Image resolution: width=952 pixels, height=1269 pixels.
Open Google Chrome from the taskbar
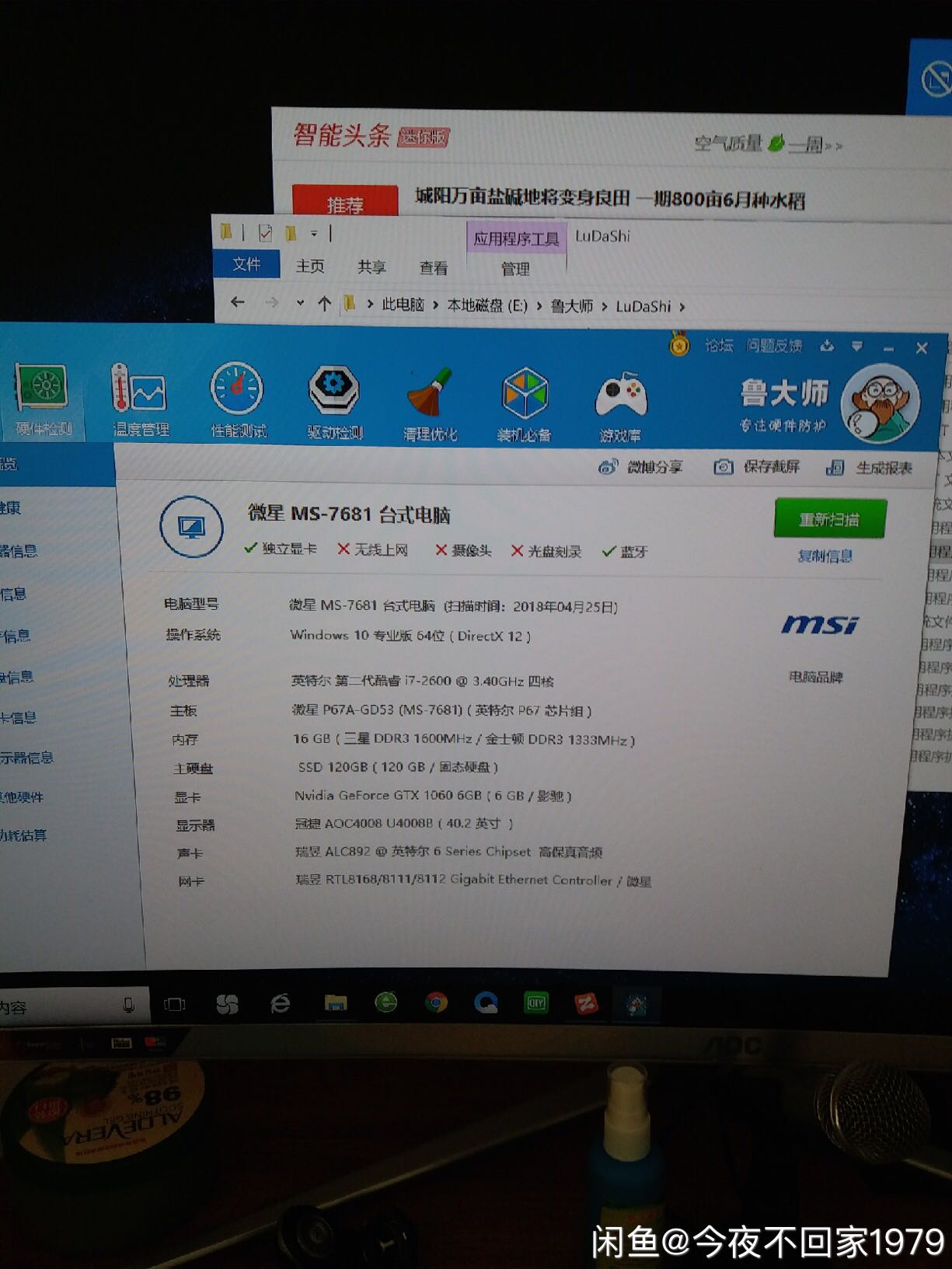(436, 1003)
